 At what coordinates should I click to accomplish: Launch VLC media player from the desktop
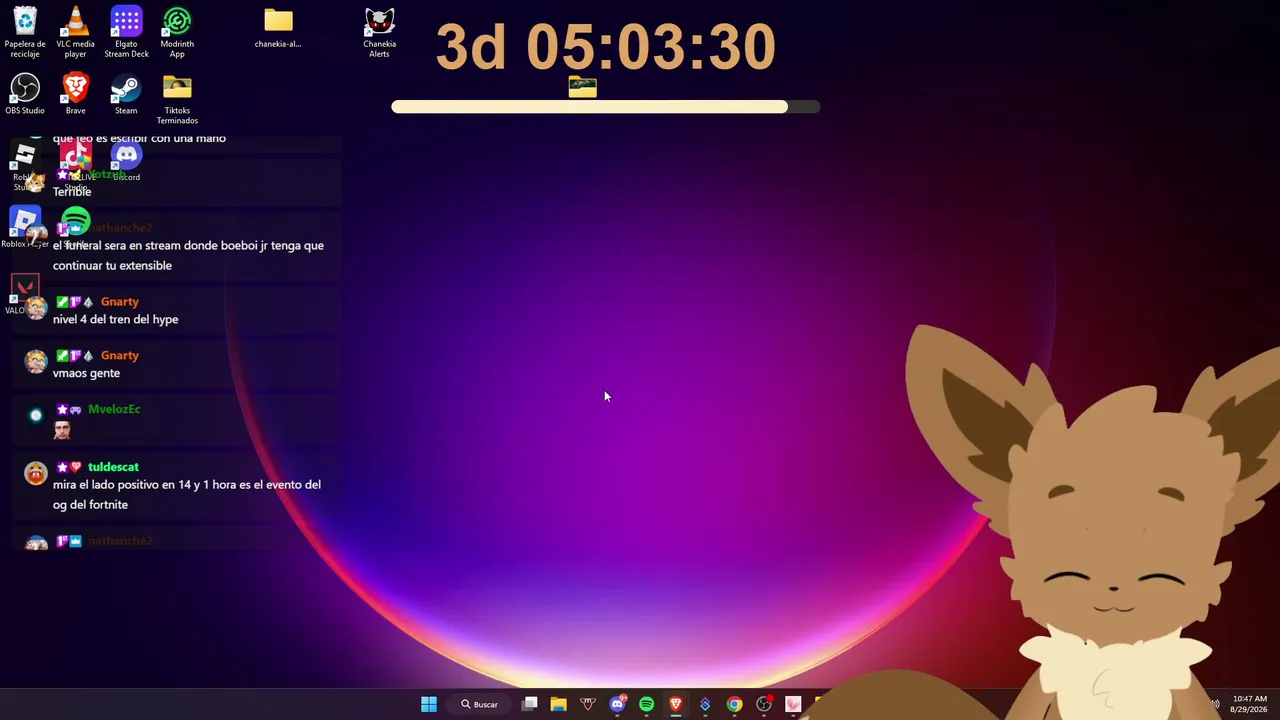75,31
